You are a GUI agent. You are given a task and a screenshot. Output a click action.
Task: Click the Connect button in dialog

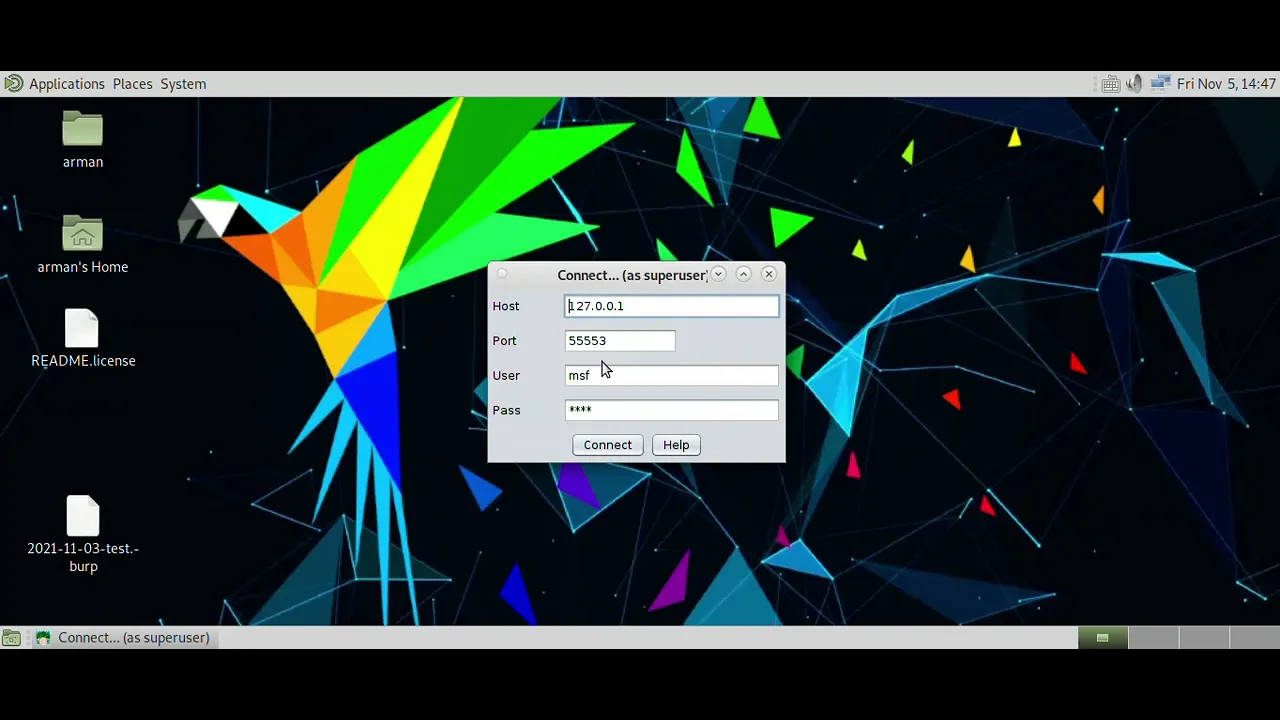[608, 445]
